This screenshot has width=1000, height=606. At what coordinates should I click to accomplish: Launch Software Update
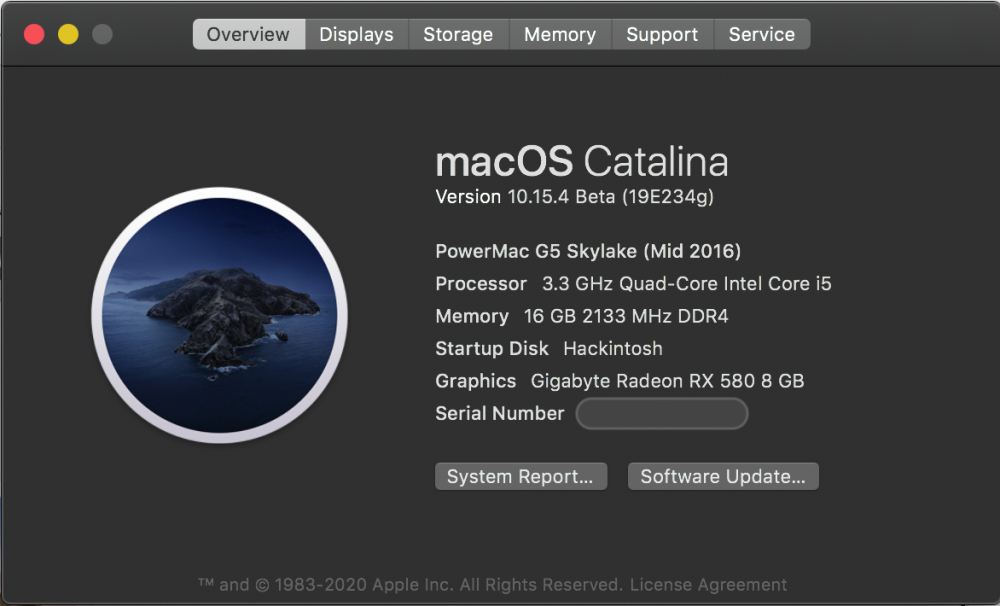click(723, 477)
